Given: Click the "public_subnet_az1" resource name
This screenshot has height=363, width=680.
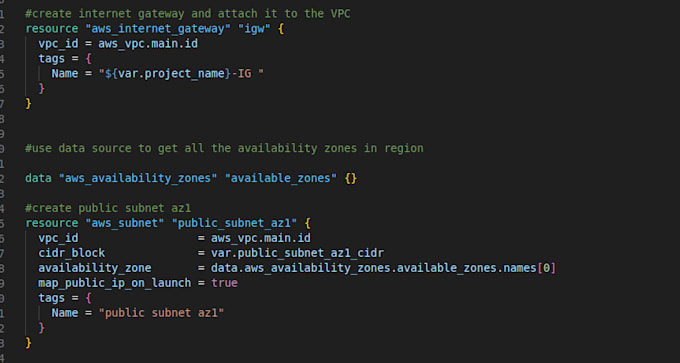Looking at the screenshot, I should pos(235,223).
